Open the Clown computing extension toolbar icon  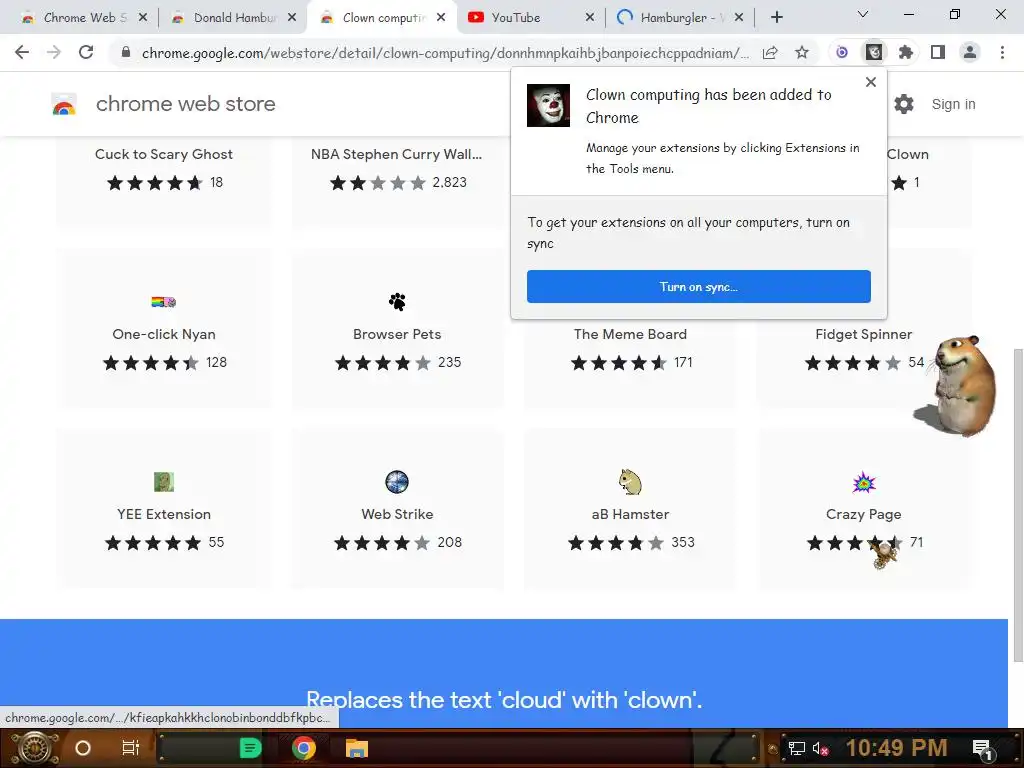click(x=874, y=52)
